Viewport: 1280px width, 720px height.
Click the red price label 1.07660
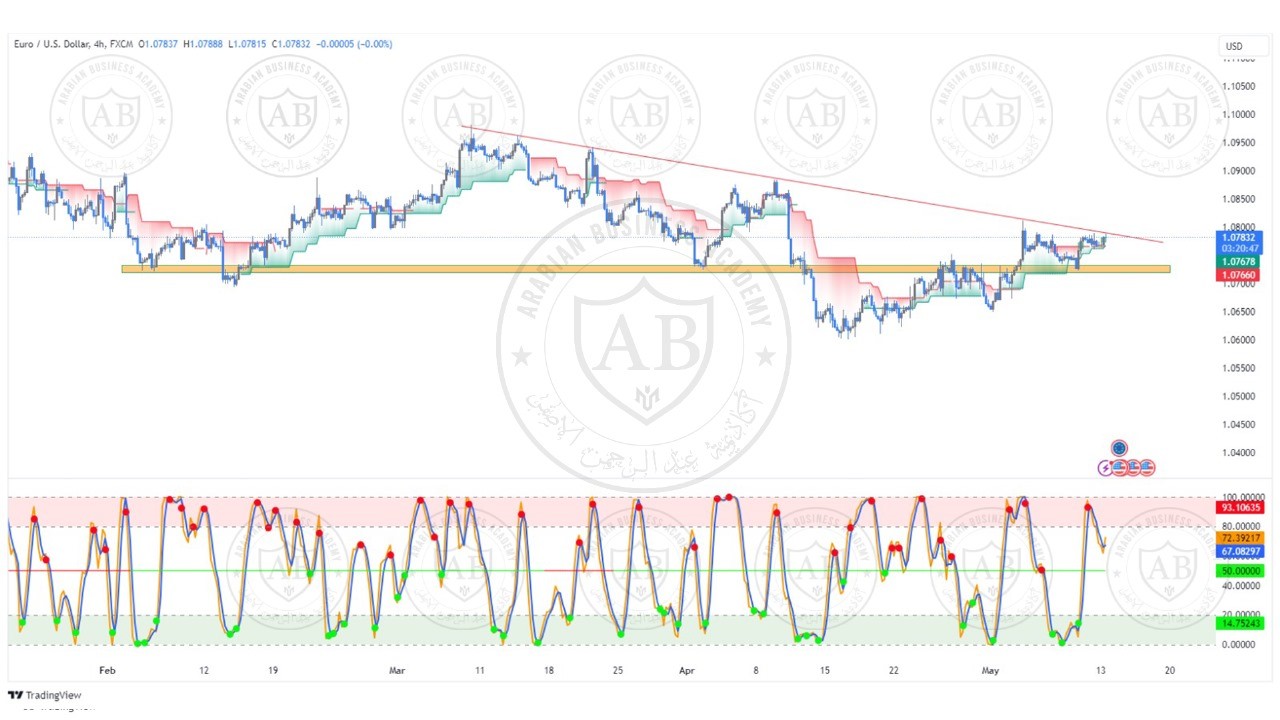[1239, 274]
